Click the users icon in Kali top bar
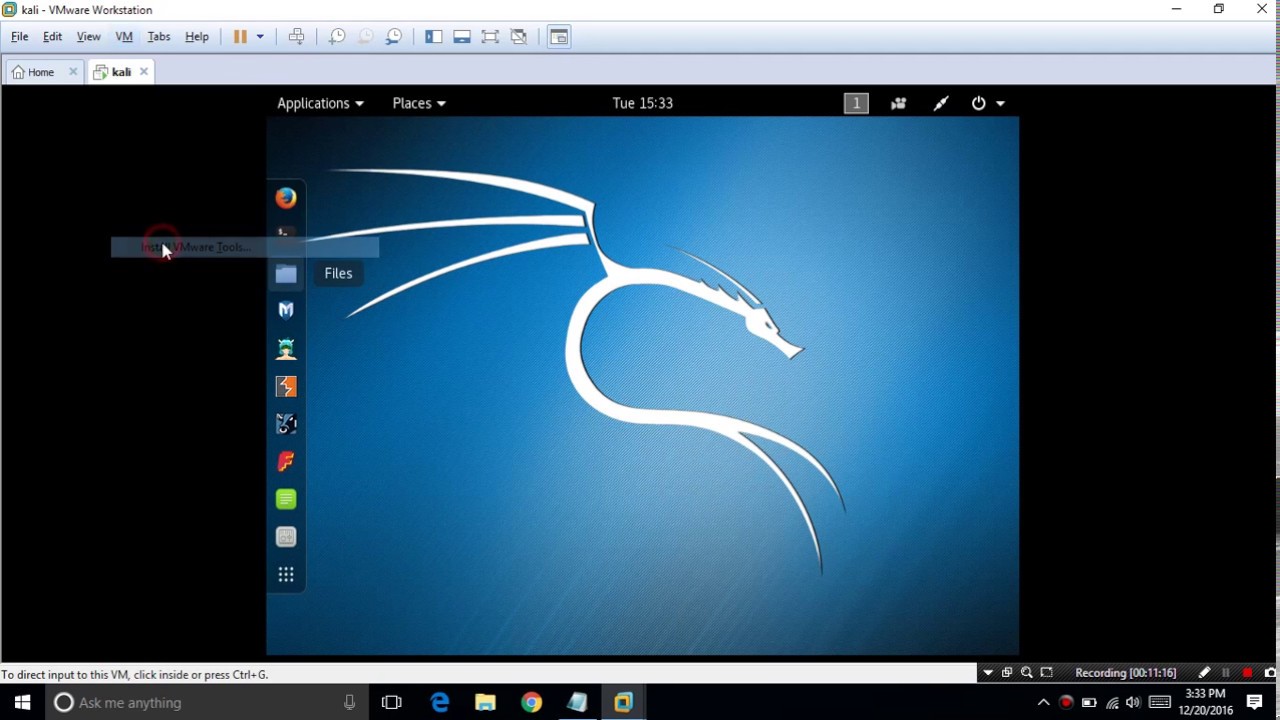 [898, 103]
